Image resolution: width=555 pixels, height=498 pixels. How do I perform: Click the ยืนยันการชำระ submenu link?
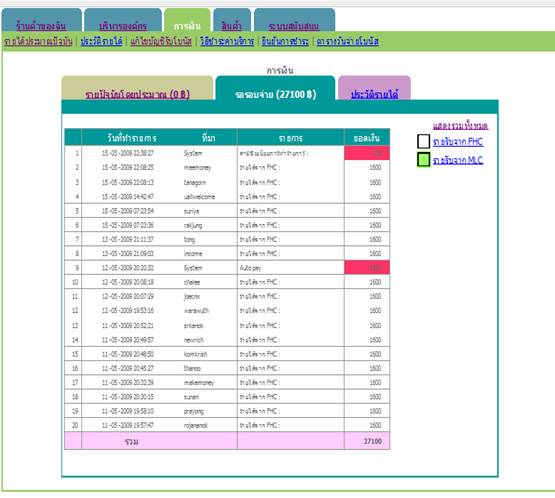point(285,41)
